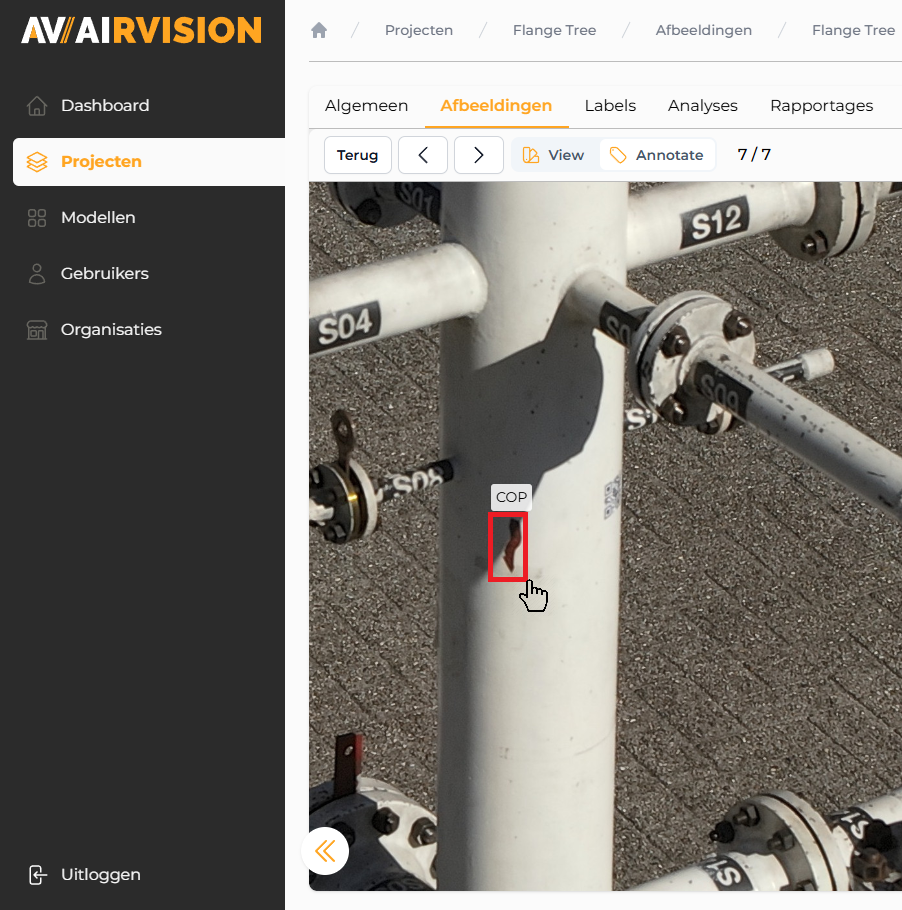Open the Algemeen tab
902x910 pixels.
tap(366, 106)
